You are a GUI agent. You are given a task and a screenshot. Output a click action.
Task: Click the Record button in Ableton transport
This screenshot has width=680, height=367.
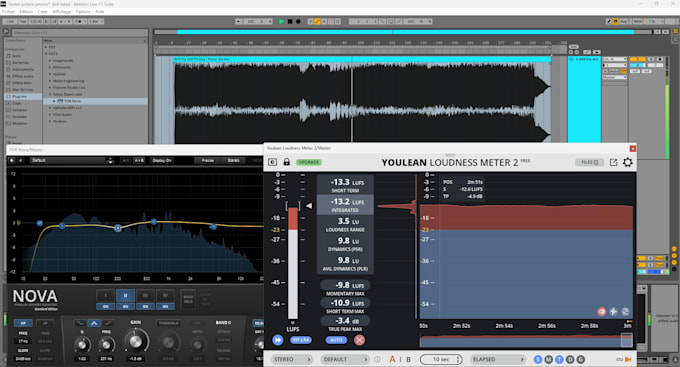pos(298,21)
